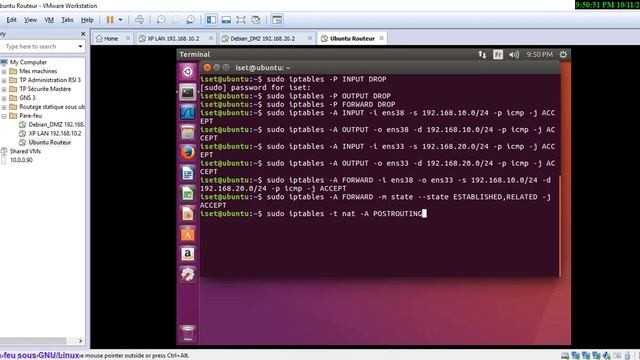Close the library panel
Screen dimensions: 640x360
[83, 34]
